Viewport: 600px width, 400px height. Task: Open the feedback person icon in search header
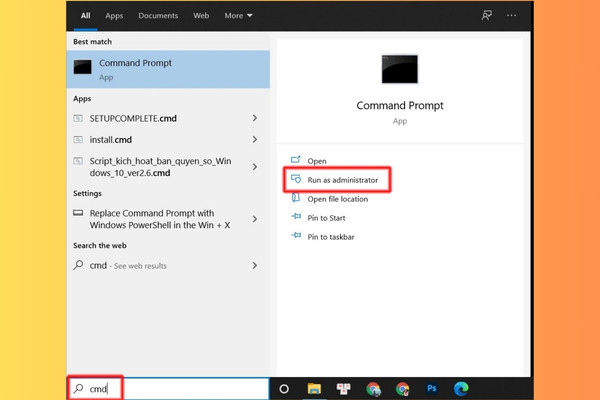click(486, 15)
